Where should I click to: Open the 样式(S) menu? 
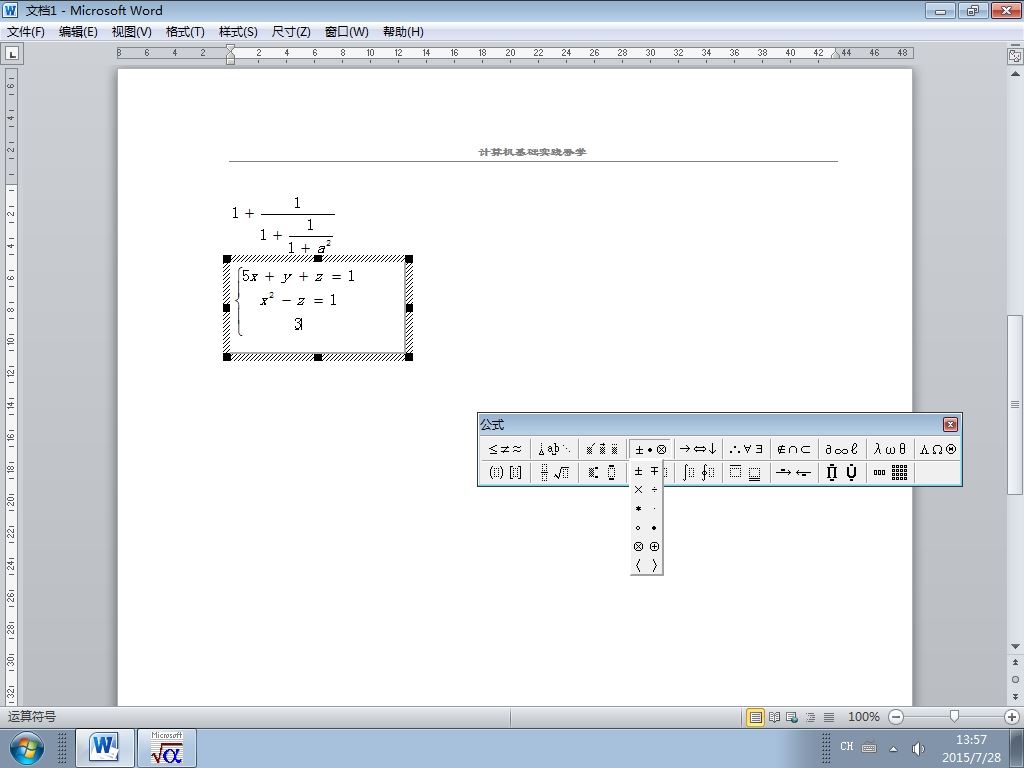click(238, 31)
